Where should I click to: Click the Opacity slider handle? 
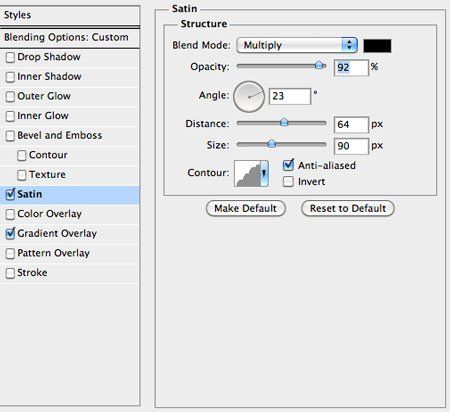(319, 65)
